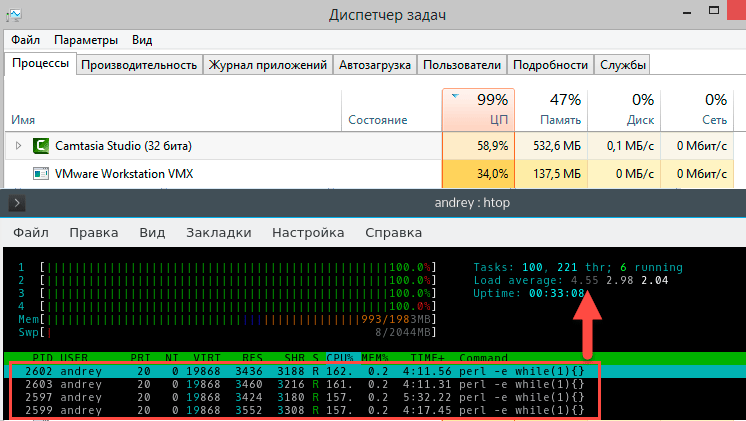
Task: Click the 532,6 МБ memory cell
Action: 551,146
